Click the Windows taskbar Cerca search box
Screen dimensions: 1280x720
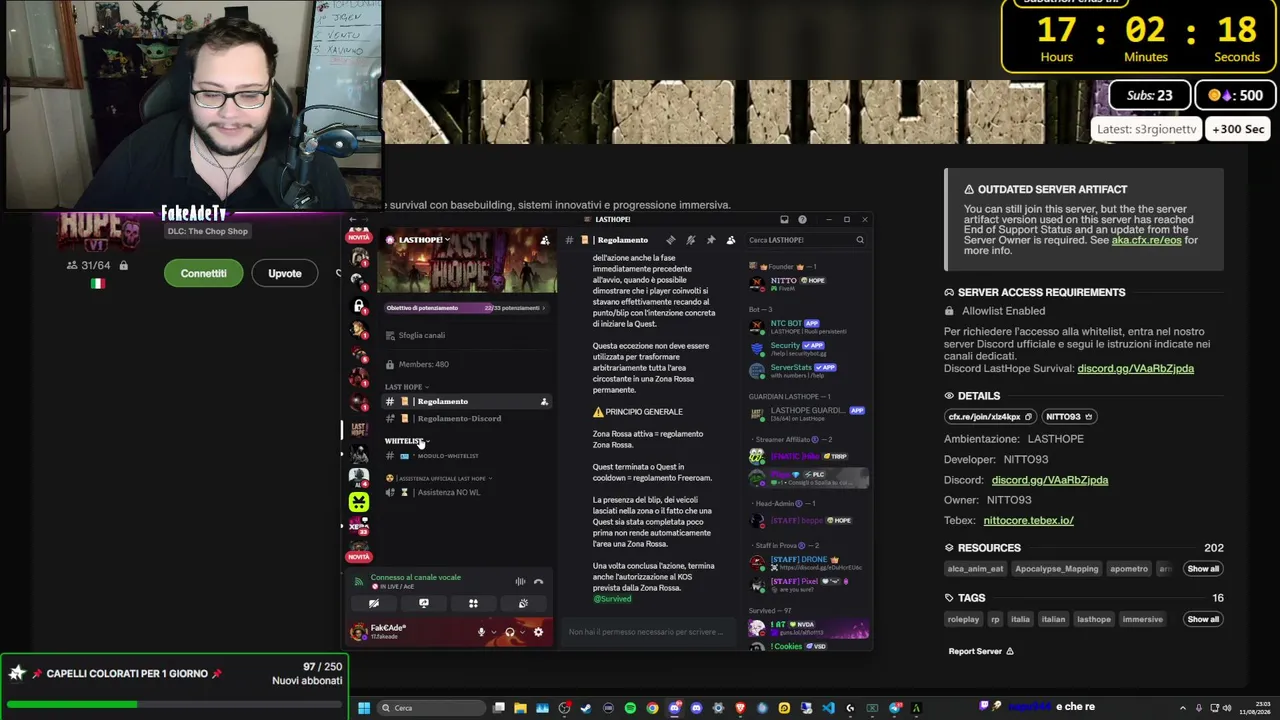coord(433,708)
